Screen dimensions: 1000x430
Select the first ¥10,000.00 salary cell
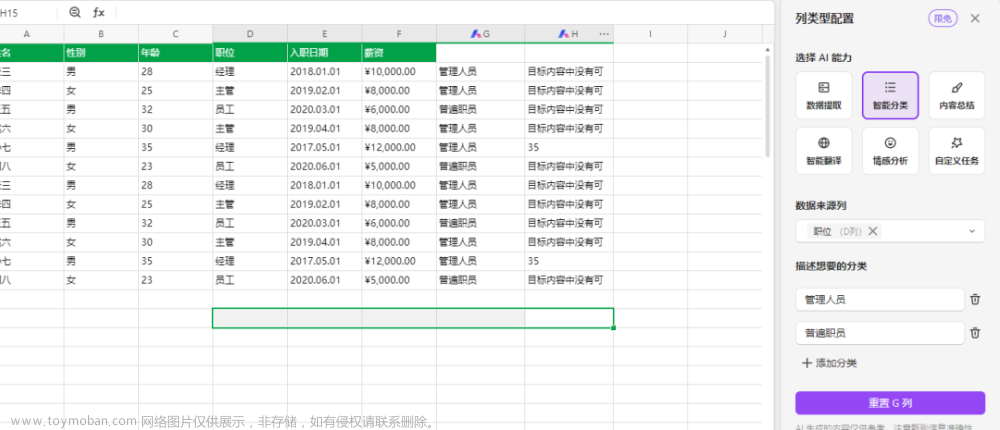pyautogui.click(x=399, y=71)
